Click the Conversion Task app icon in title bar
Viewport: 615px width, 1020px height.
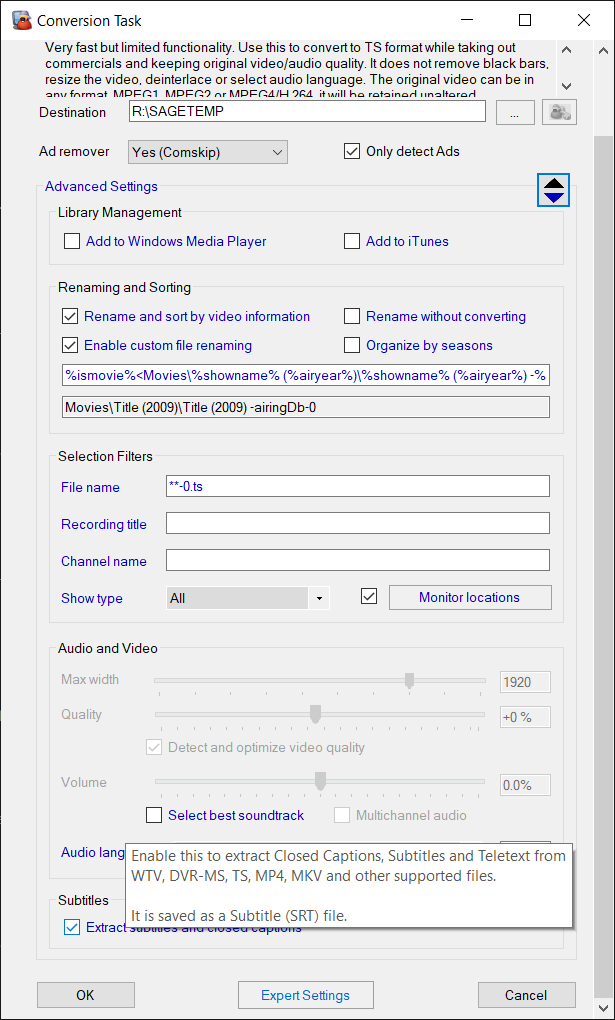tap(20, 19)
